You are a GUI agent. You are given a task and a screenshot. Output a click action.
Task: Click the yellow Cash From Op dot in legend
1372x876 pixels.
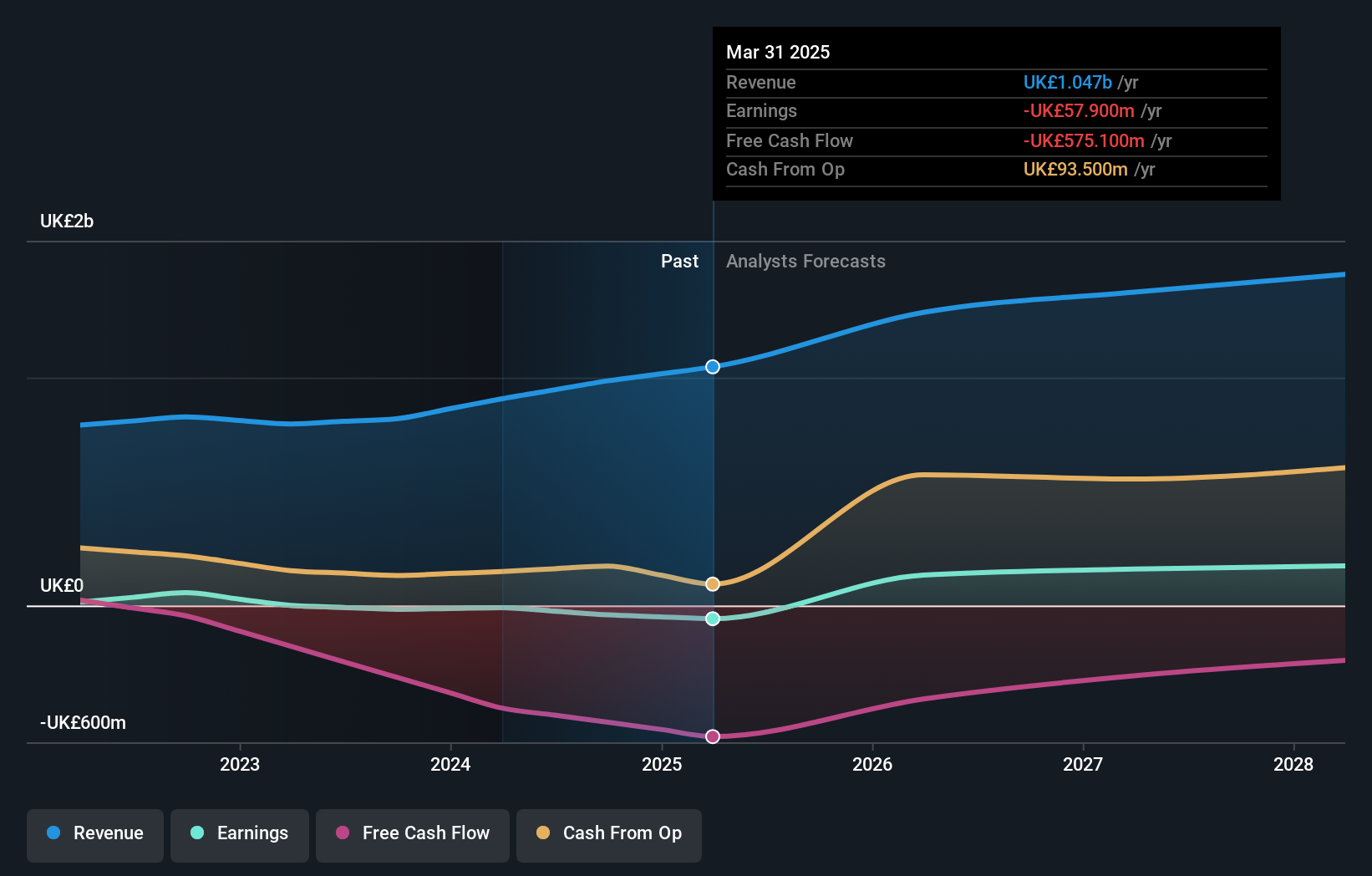tap(544, 833)
